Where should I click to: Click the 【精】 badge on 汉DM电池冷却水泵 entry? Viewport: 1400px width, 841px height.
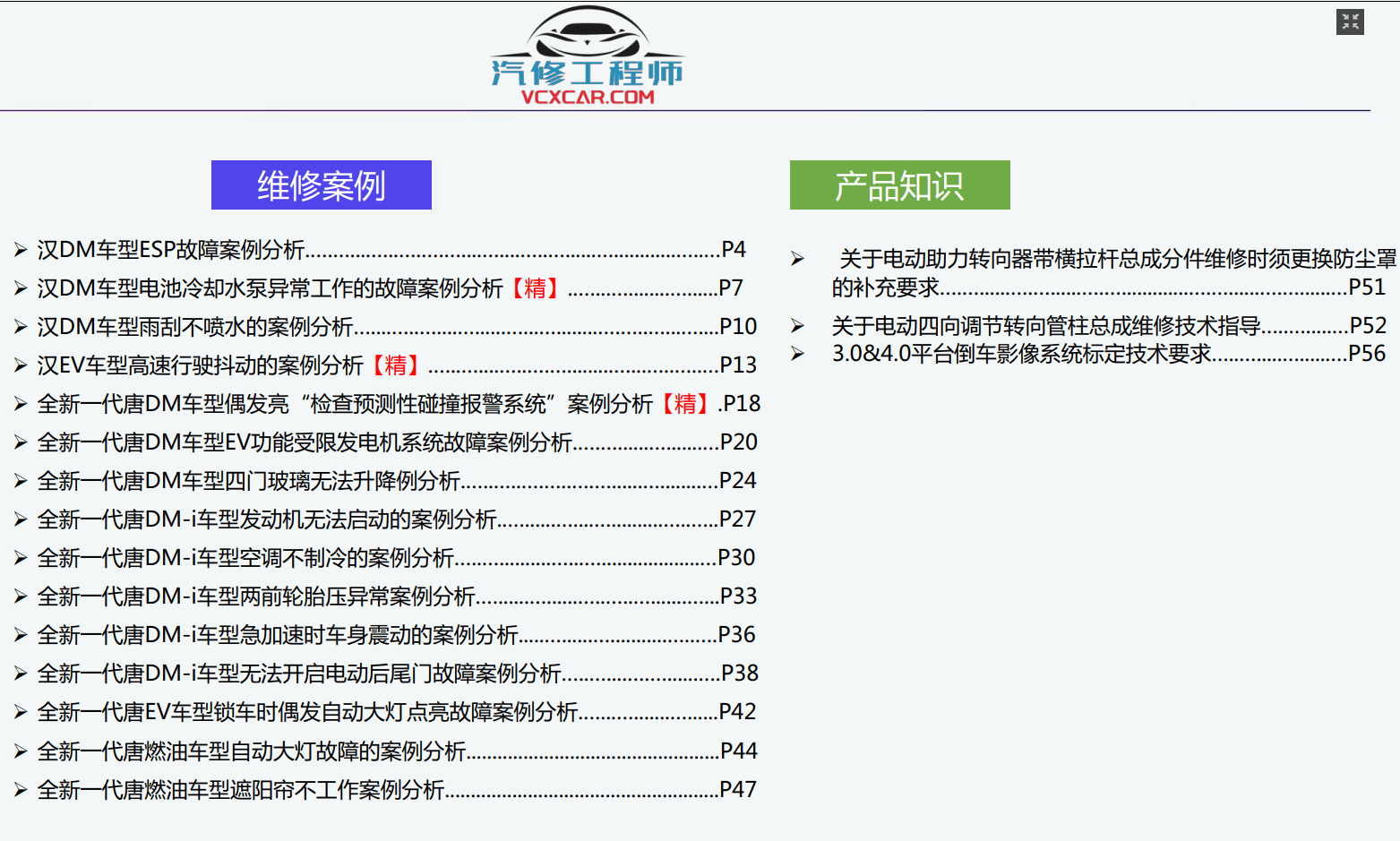click(537, 288)
